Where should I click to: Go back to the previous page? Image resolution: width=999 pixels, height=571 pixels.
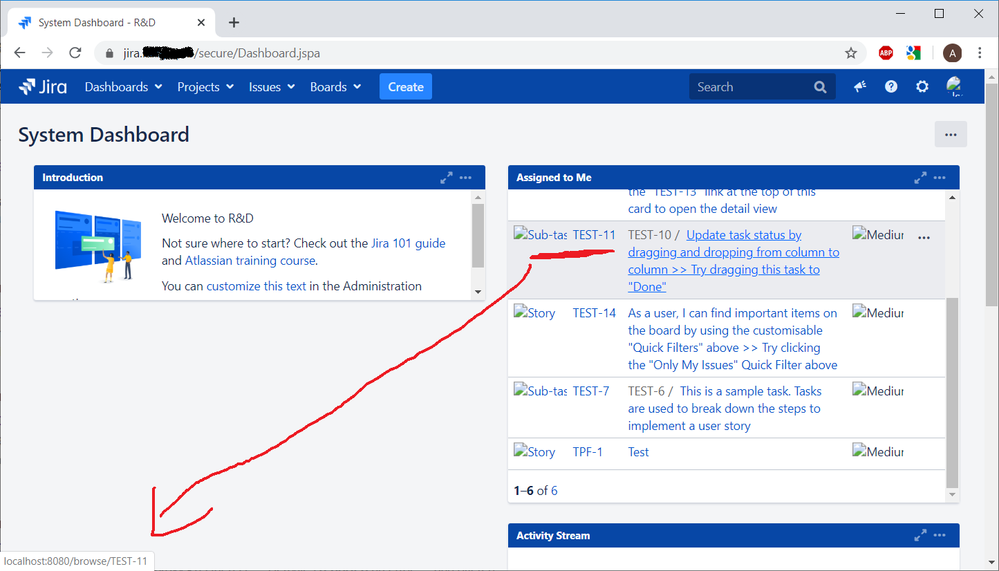(x=20, y=53)
